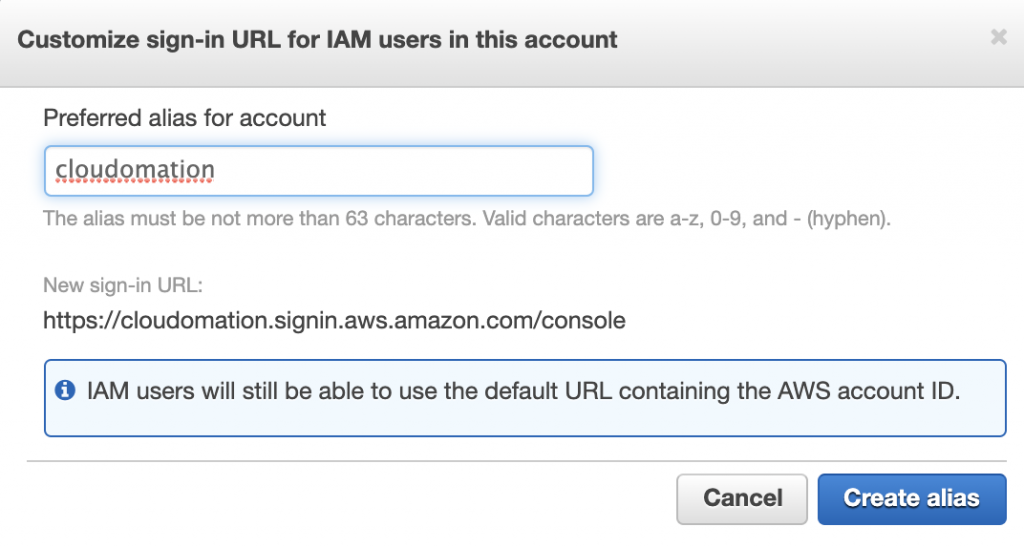The height and width of the screenshot is (548, 1024).
Task: Click empty space inside alias field's right side
Action: click(450, 171)
